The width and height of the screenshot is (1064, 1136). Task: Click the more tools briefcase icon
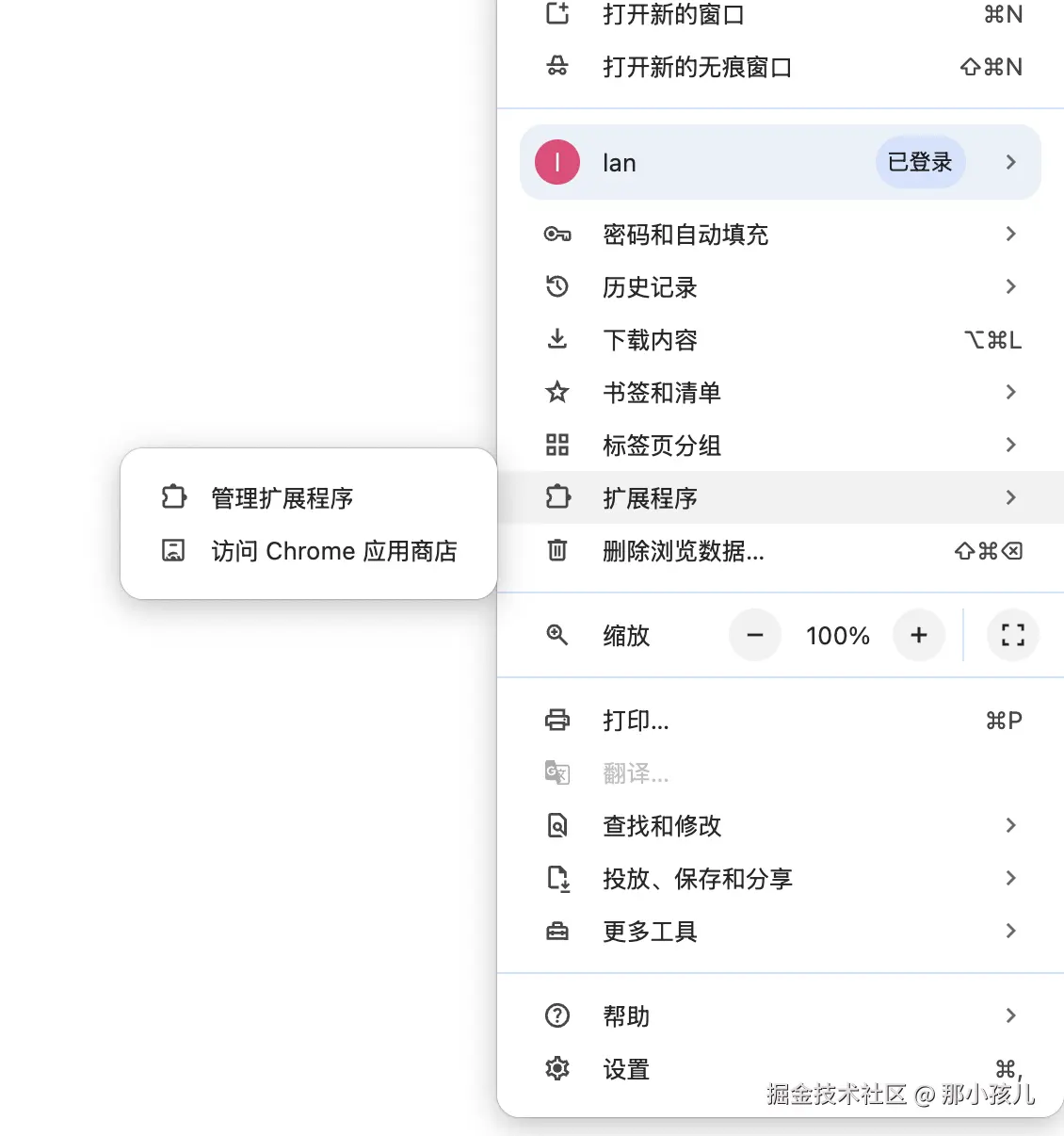click(x=557, y=931)
